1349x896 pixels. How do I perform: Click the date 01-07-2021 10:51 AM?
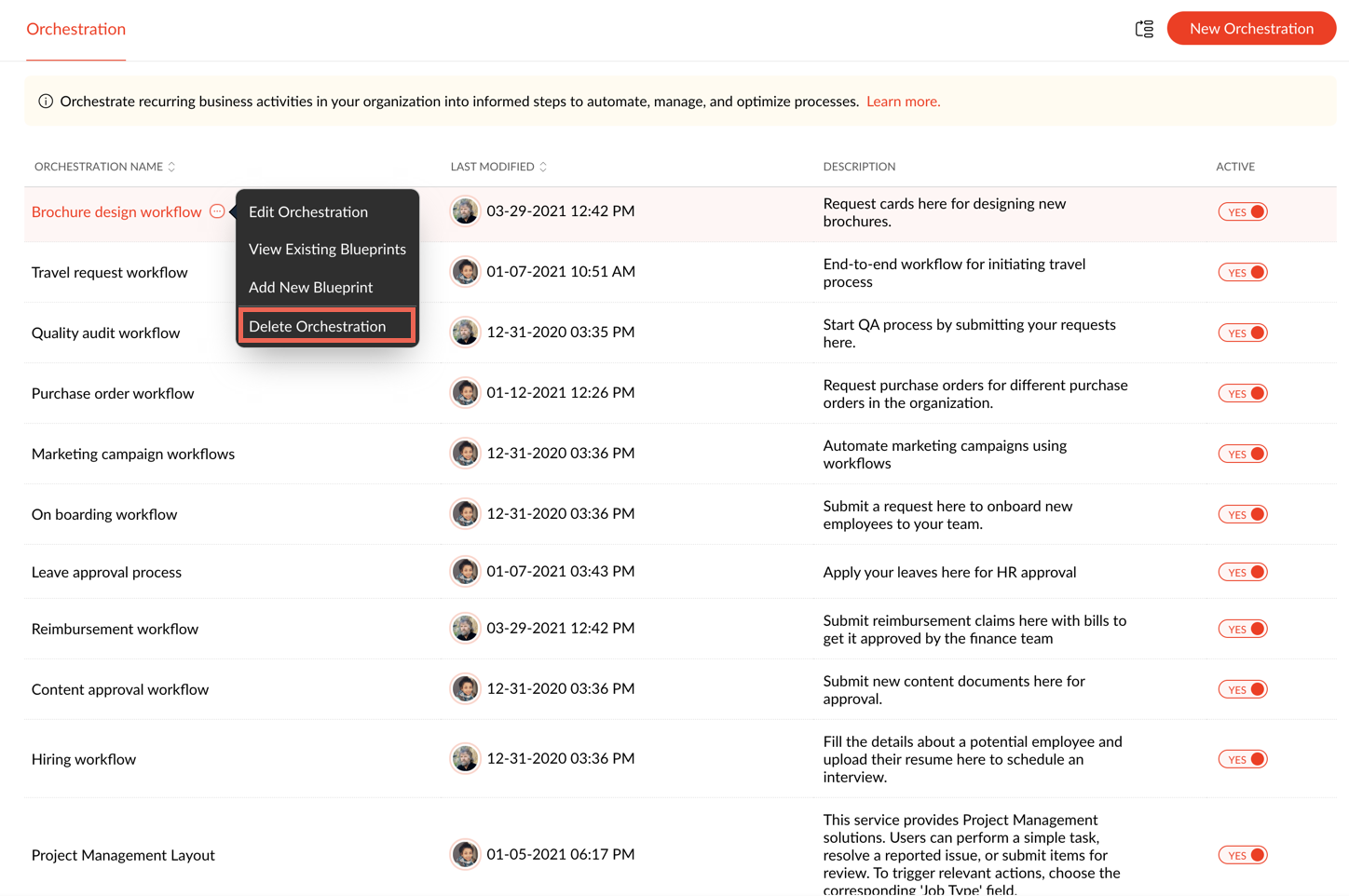[561, 272]
